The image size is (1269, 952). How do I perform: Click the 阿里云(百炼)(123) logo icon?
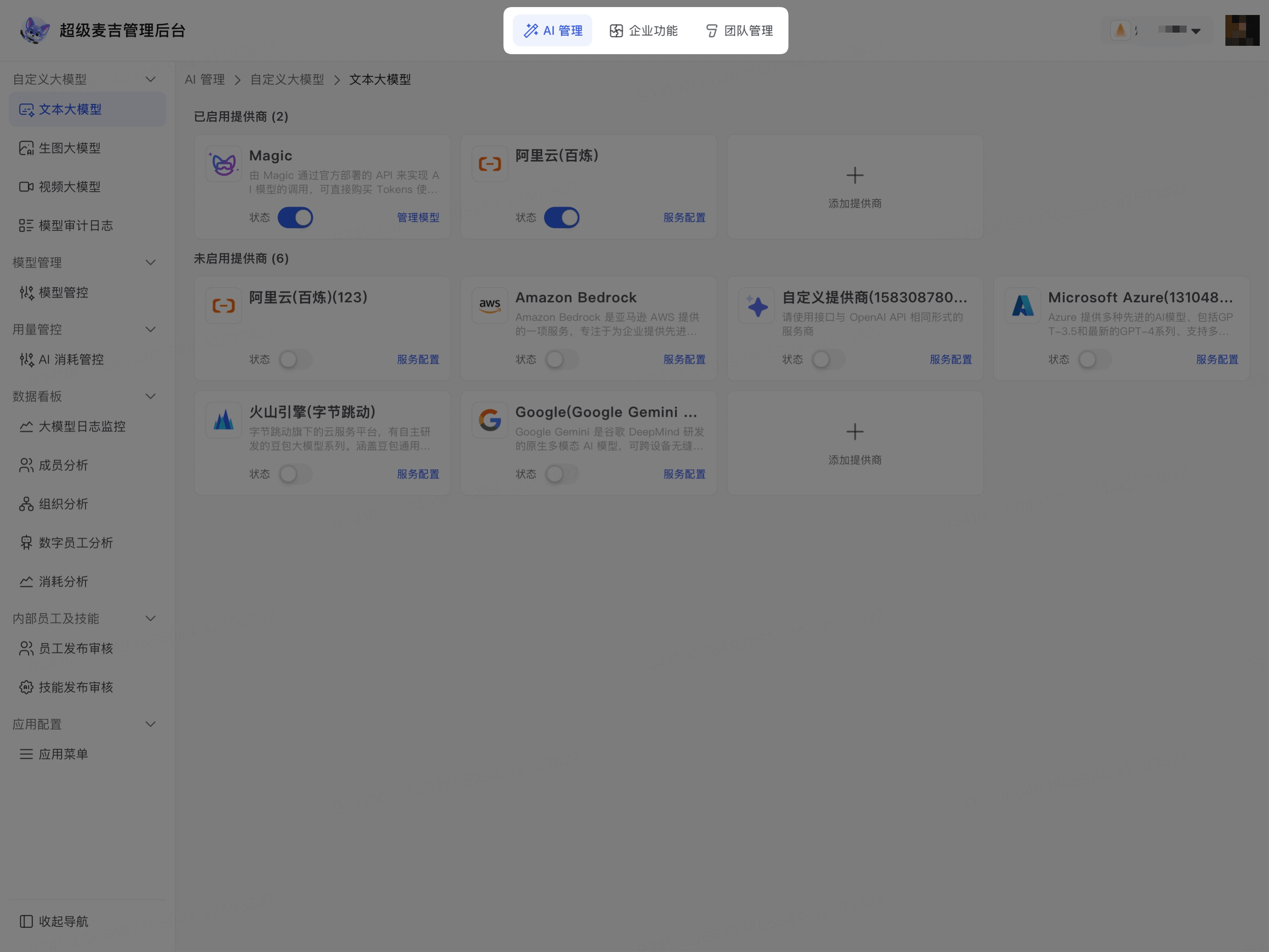coord(224,306)
